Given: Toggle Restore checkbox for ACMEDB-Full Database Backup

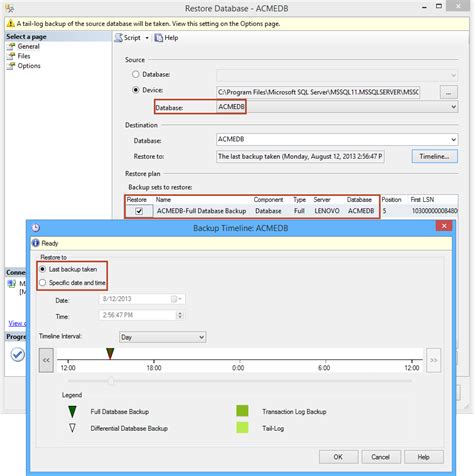Looking at the screenshot, I should tap(139, 211).
